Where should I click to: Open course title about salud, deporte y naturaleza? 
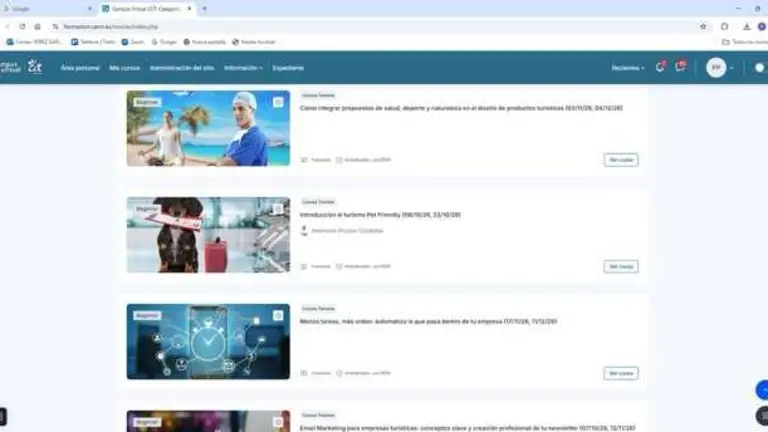[461, 108]
